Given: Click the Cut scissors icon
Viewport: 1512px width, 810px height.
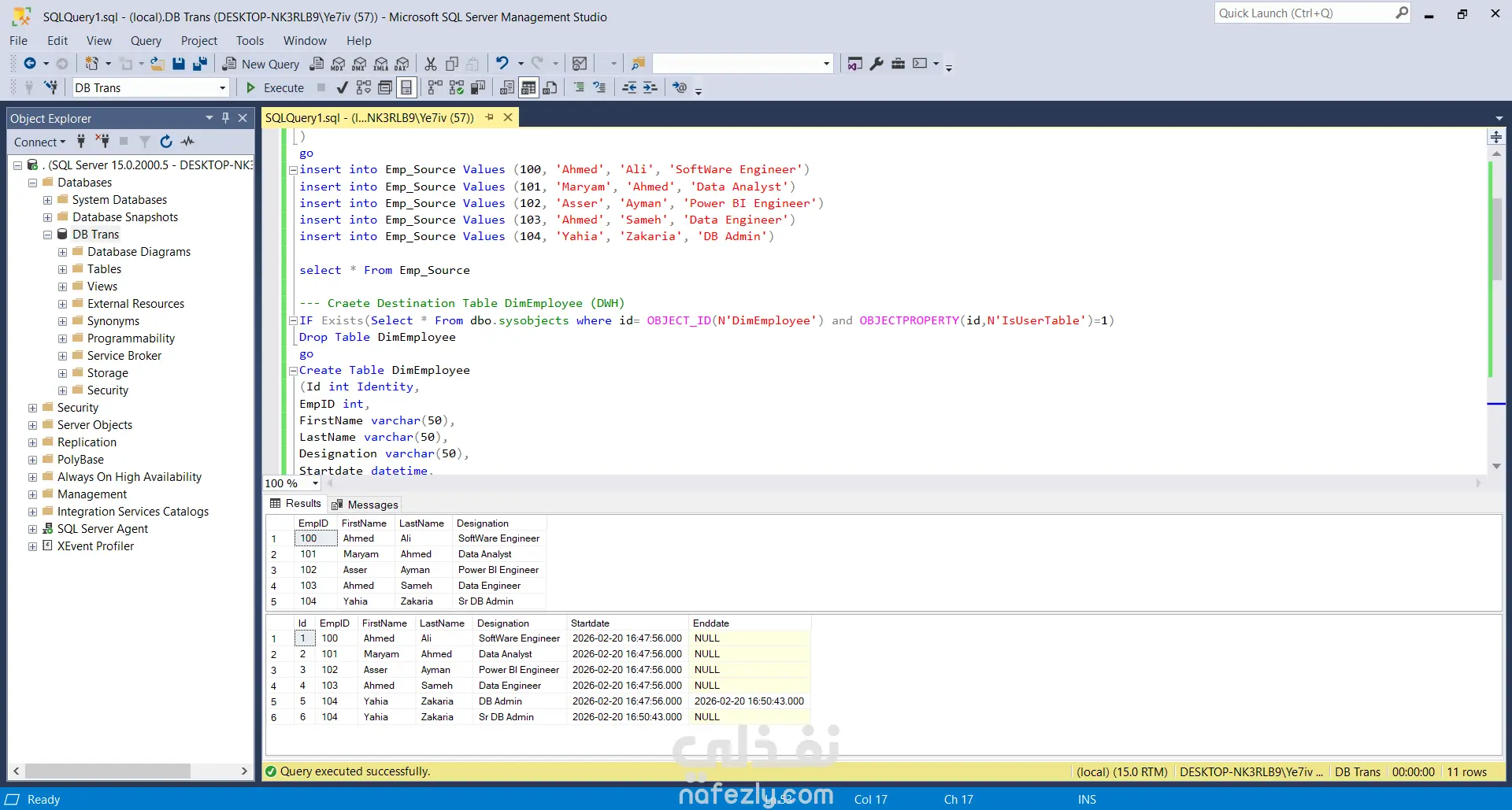Looking at the screenshot, I should [x=431, y=64].
